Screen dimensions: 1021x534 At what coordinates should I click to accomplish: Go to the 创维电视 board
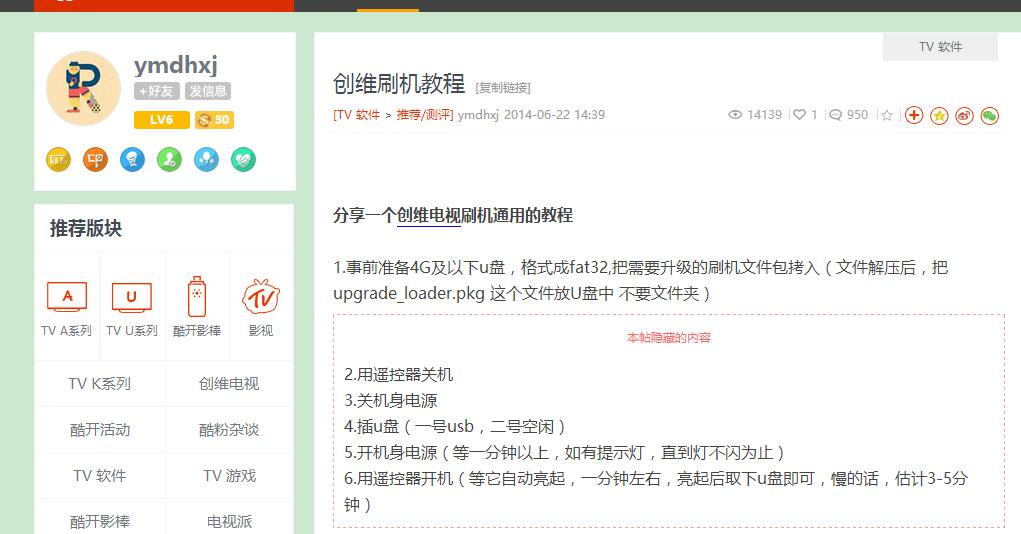[x=229, y=384]
